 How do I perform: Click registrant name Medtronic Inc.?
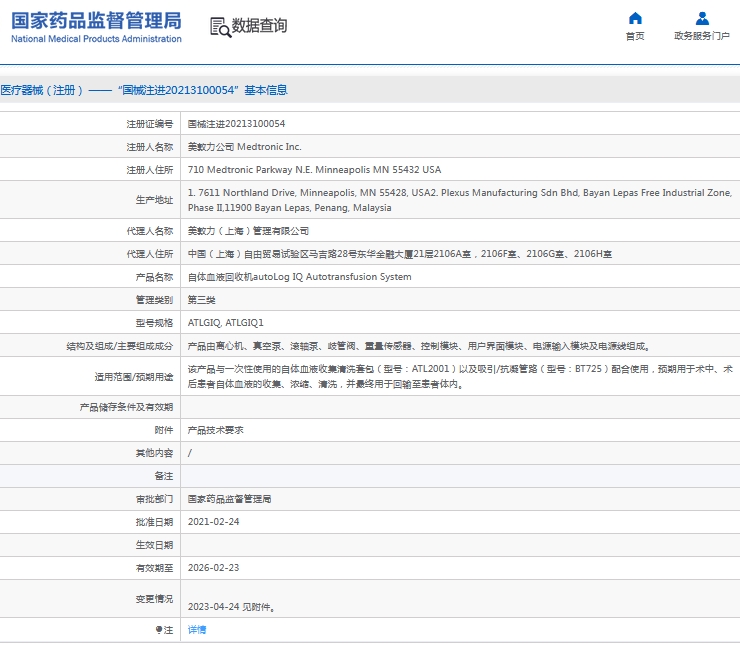coord(244,147)
